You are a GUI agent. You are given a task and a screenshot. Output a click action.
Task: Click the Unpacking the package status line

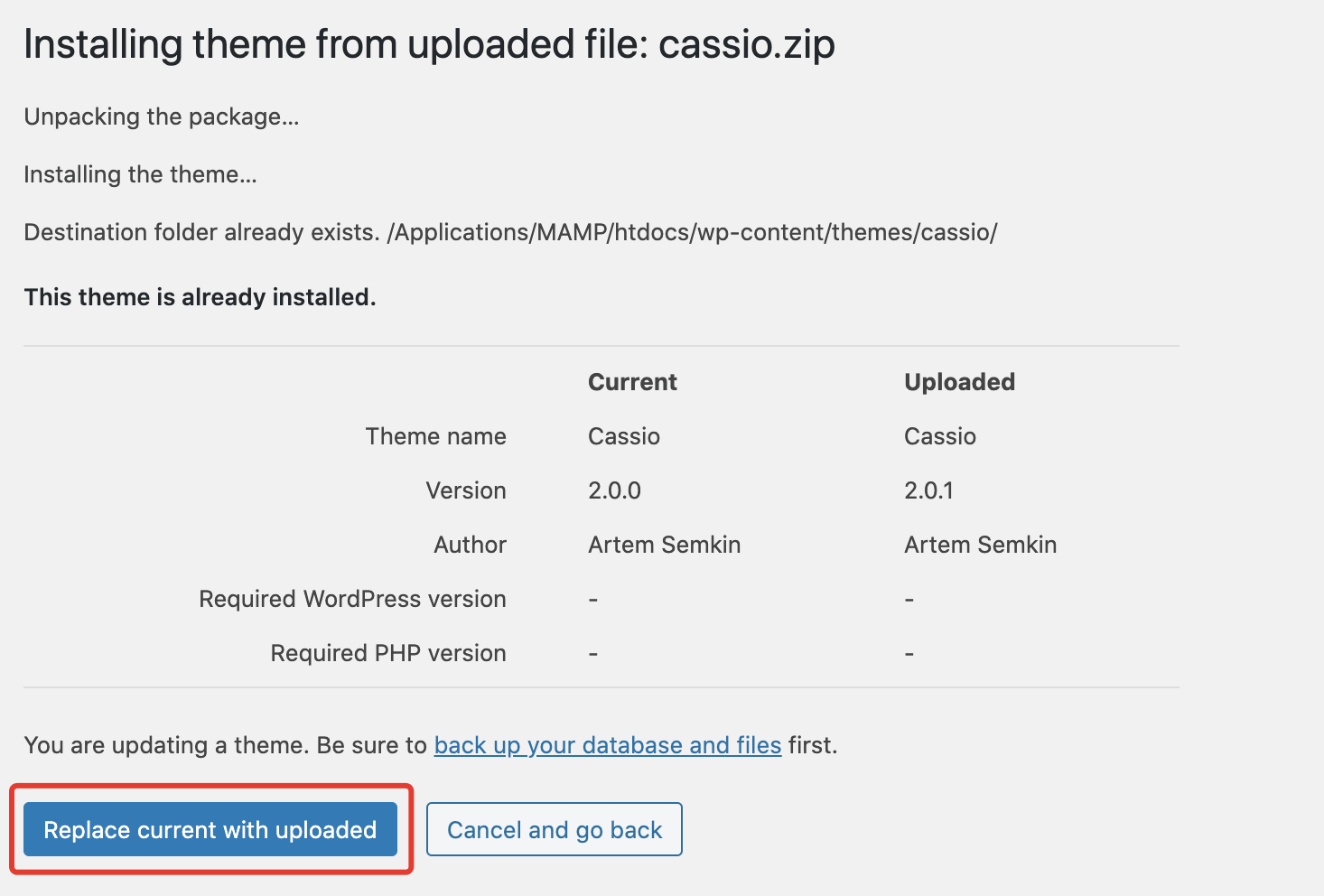pos(162,117)
